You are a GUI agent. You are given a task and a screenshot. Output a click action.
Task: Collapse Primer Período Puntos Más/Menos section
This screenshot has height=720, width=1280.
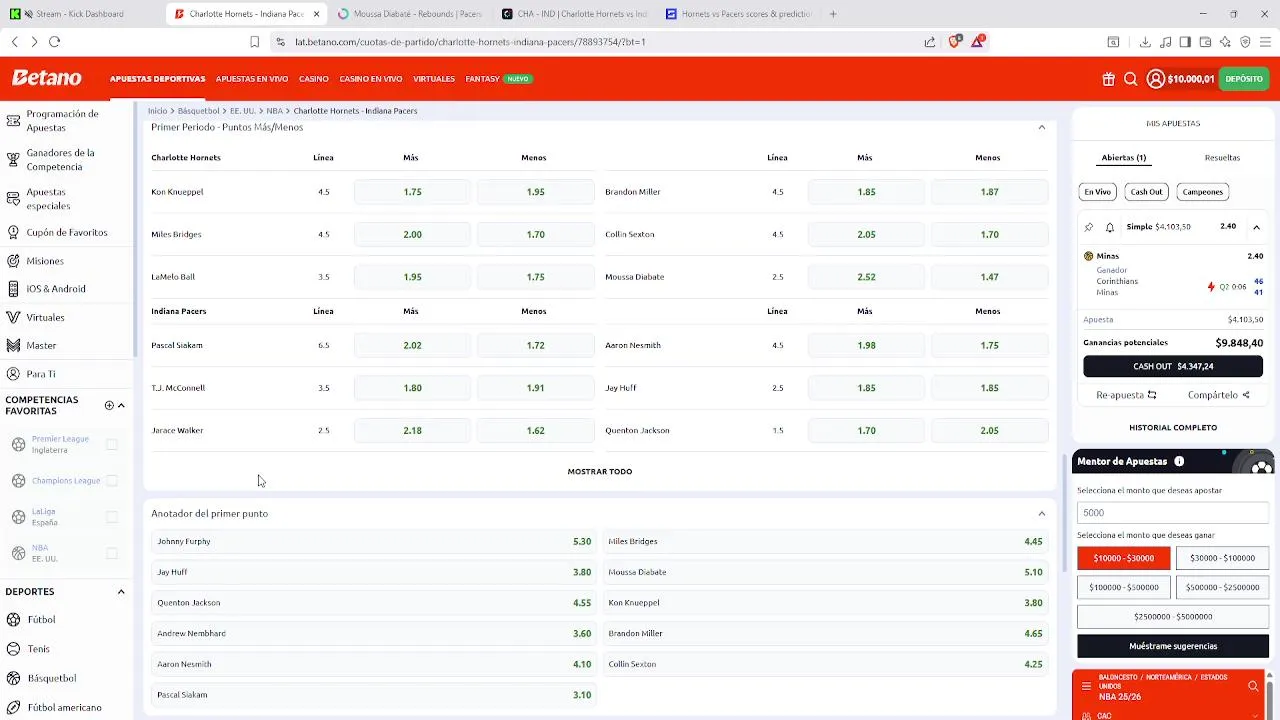[1041, 128]
